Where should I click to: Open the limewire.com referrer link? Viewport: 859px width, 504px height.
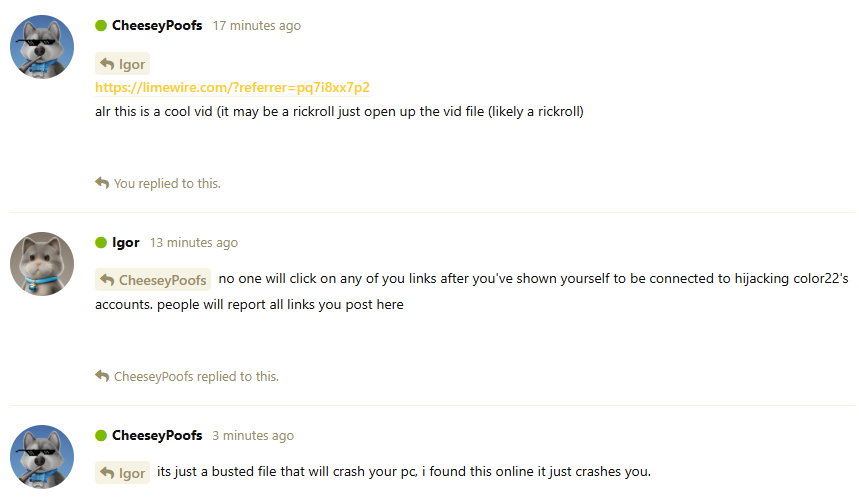click(232, 88)
